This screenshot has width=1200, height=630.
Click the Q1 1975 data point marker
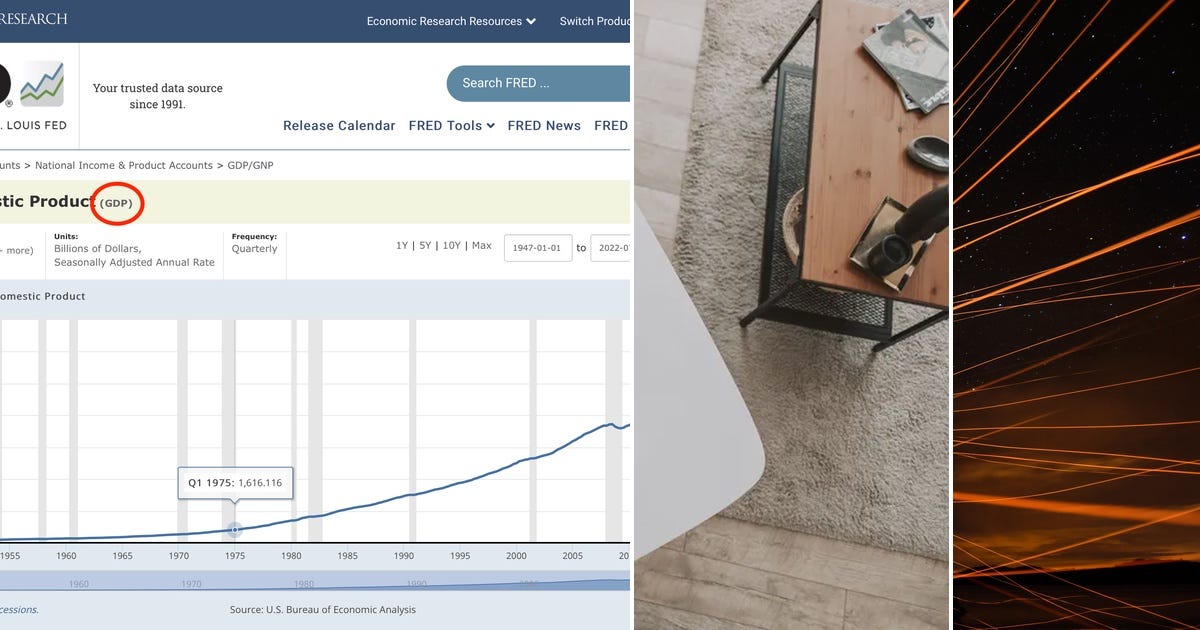(235, 530)
